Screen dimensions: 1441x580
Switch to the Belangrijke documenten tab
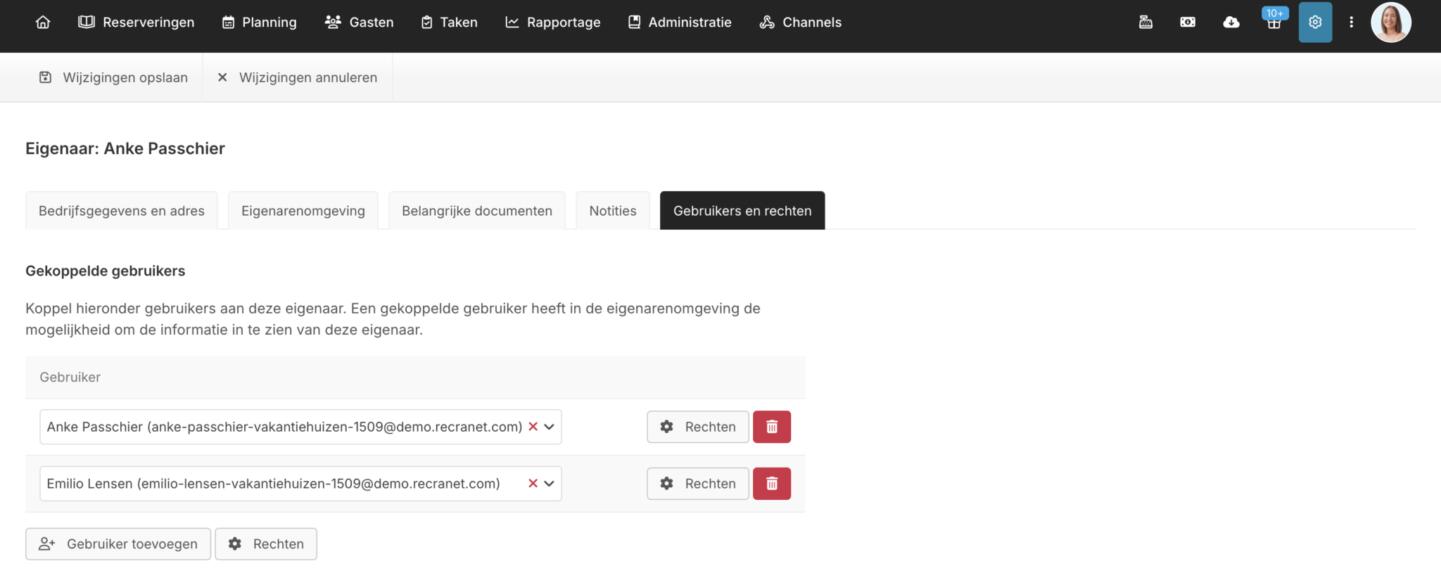point(477,211)
